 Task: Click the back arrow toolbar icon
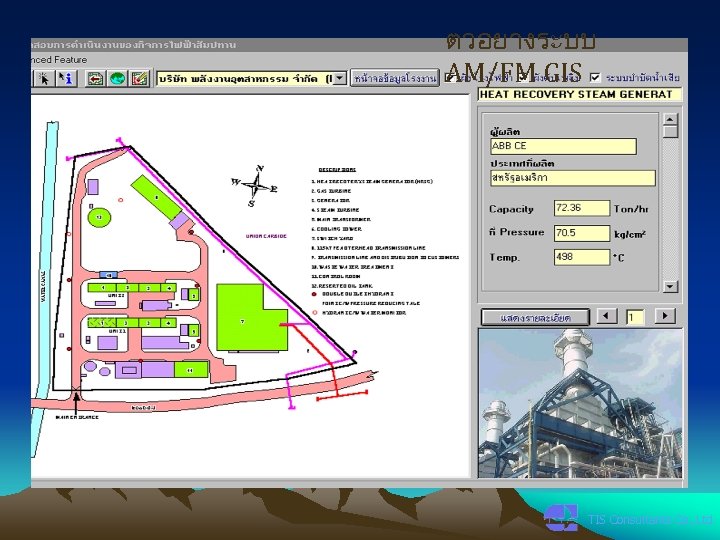pyautogui.click(x=95, y=79)
